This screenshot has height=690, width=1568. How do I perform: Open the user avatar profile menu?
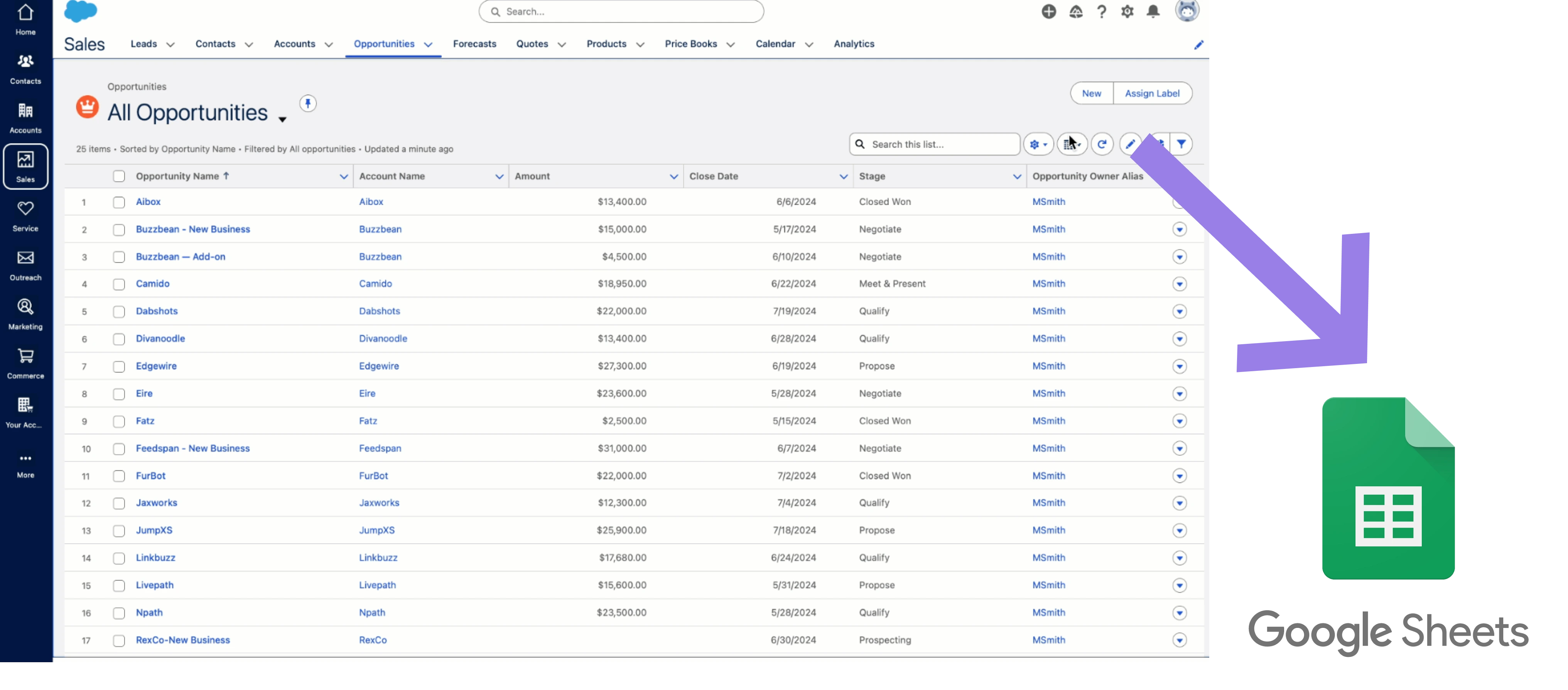point(1187,11)
